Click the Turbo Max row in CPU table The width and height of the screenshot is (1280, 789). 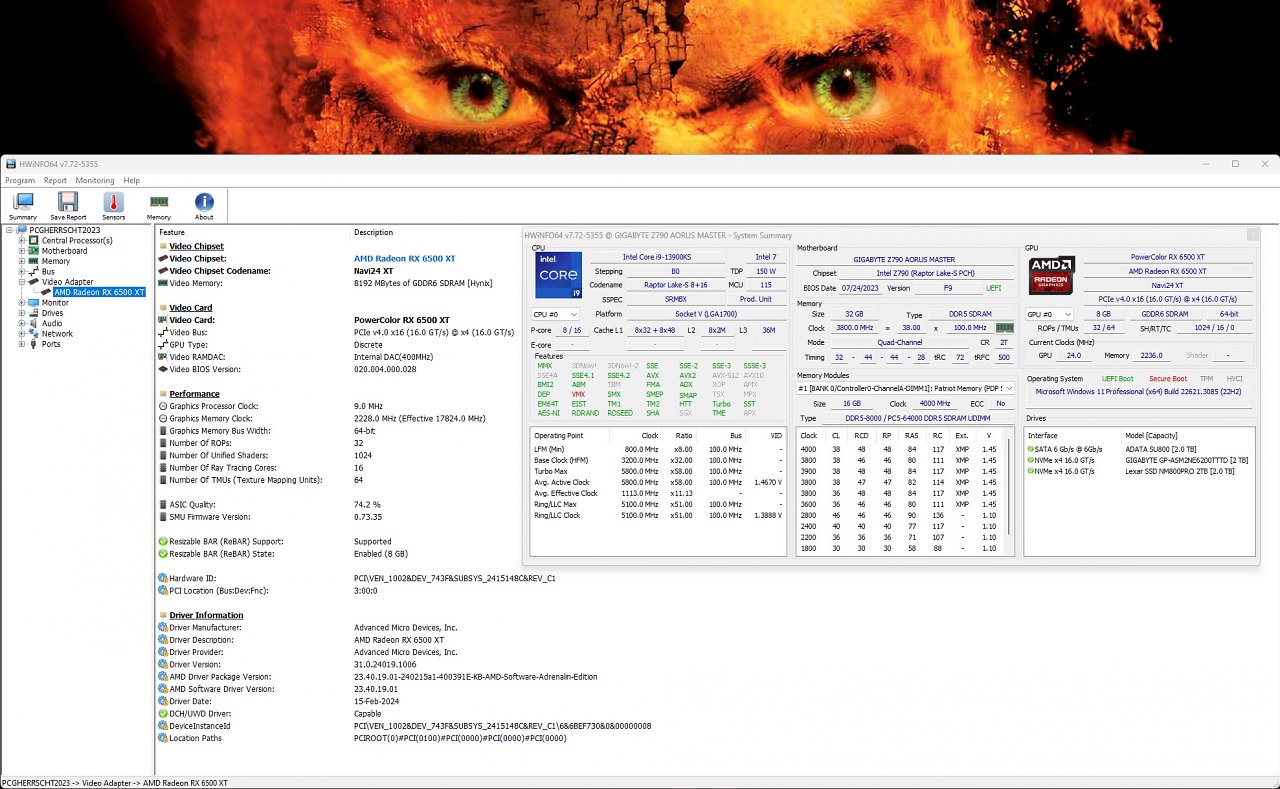tap(658, 471)
